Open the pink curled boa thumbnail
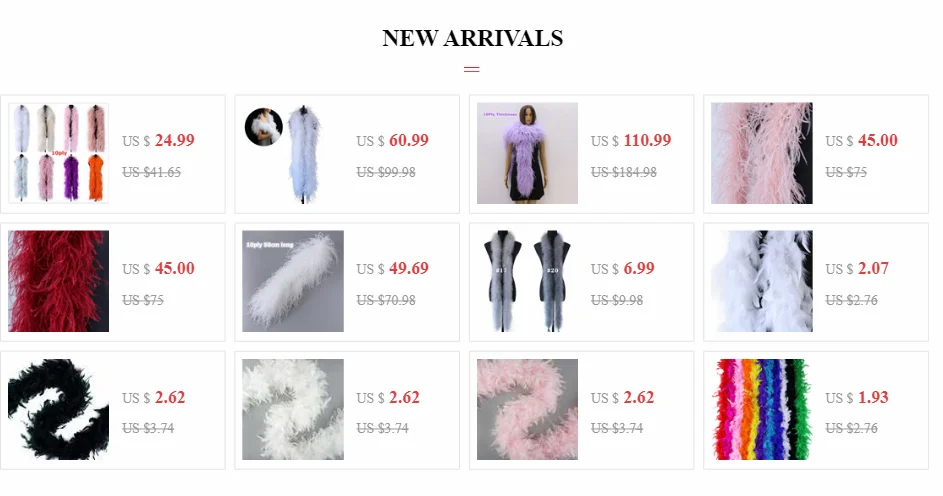The width and height of the screenshot is (943, 496). (x=527, y=409)
